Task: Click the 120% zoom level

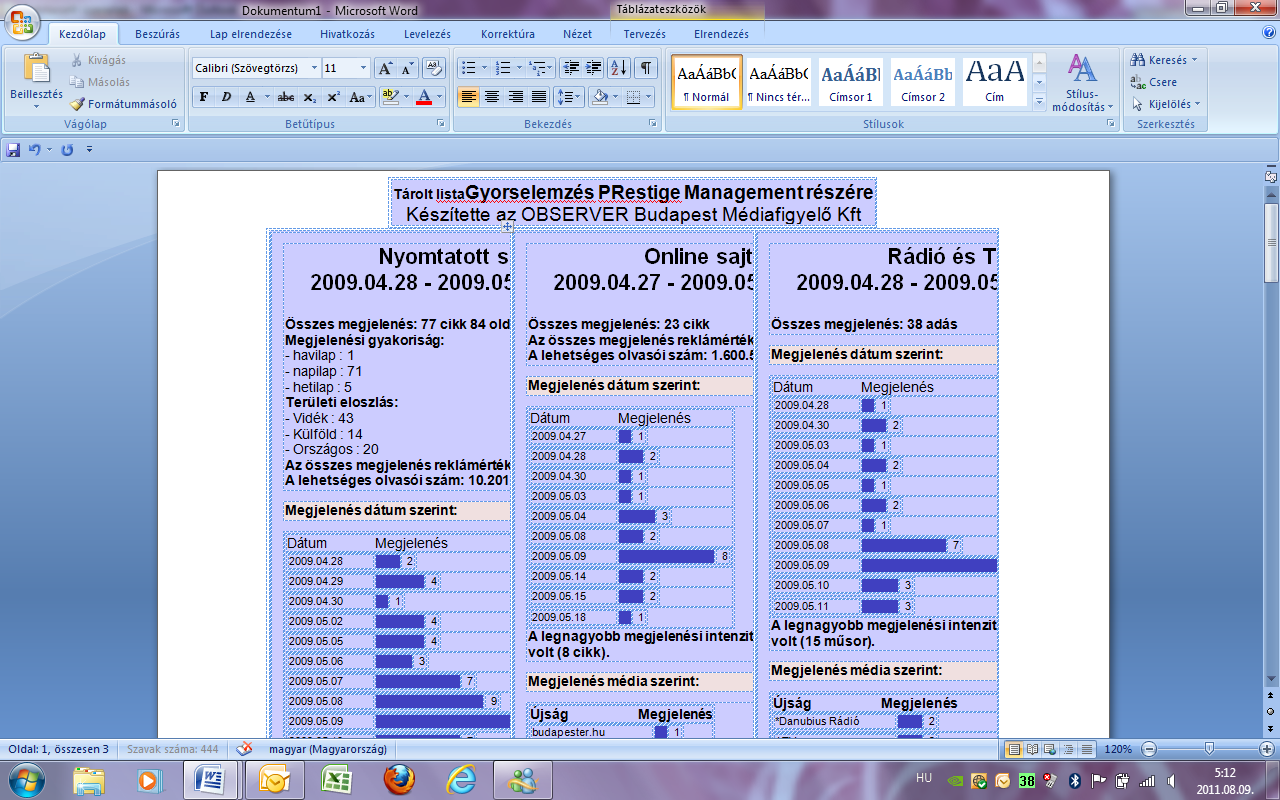Action: (1118, 748)
